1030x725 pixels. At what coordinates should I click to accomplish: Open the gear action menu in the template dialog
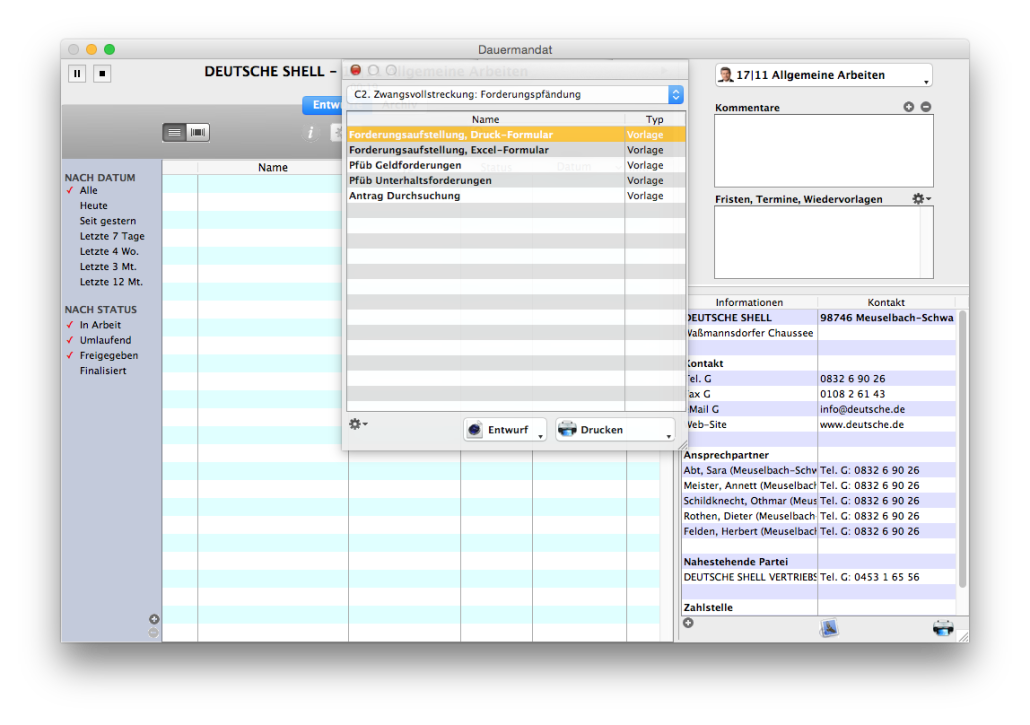click(357, 424)
